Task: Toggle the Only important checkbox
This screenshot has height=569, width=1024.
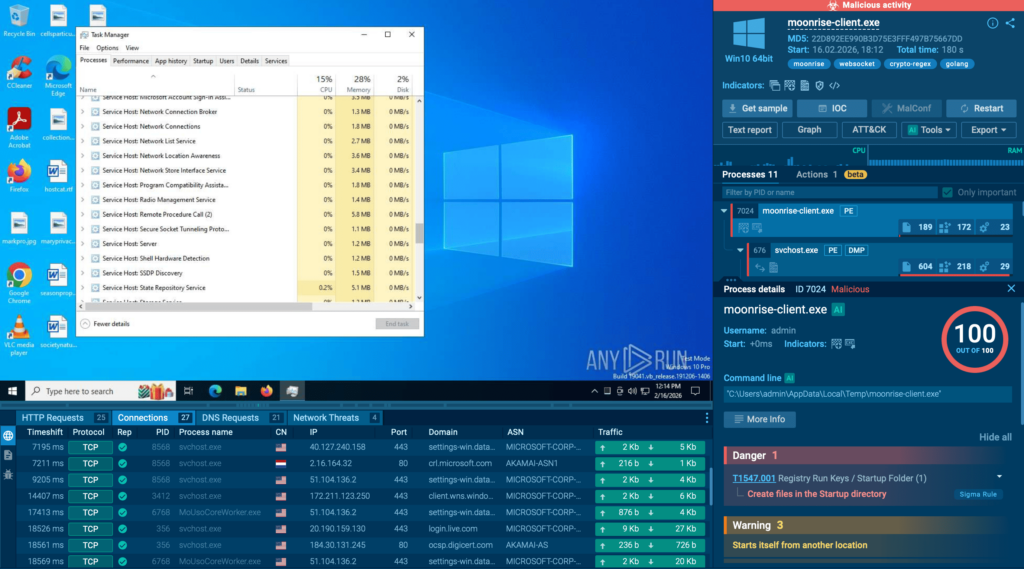Action: (x=947, y=192)
